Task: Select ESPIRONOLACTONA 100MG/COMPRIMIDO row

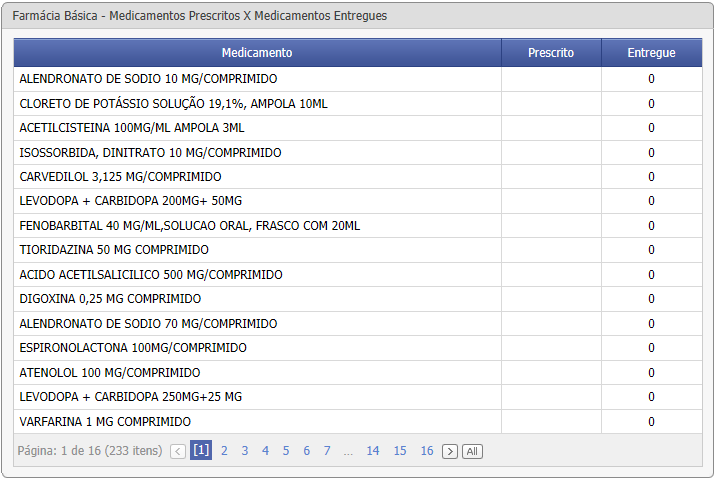Action: click(358, 348)
